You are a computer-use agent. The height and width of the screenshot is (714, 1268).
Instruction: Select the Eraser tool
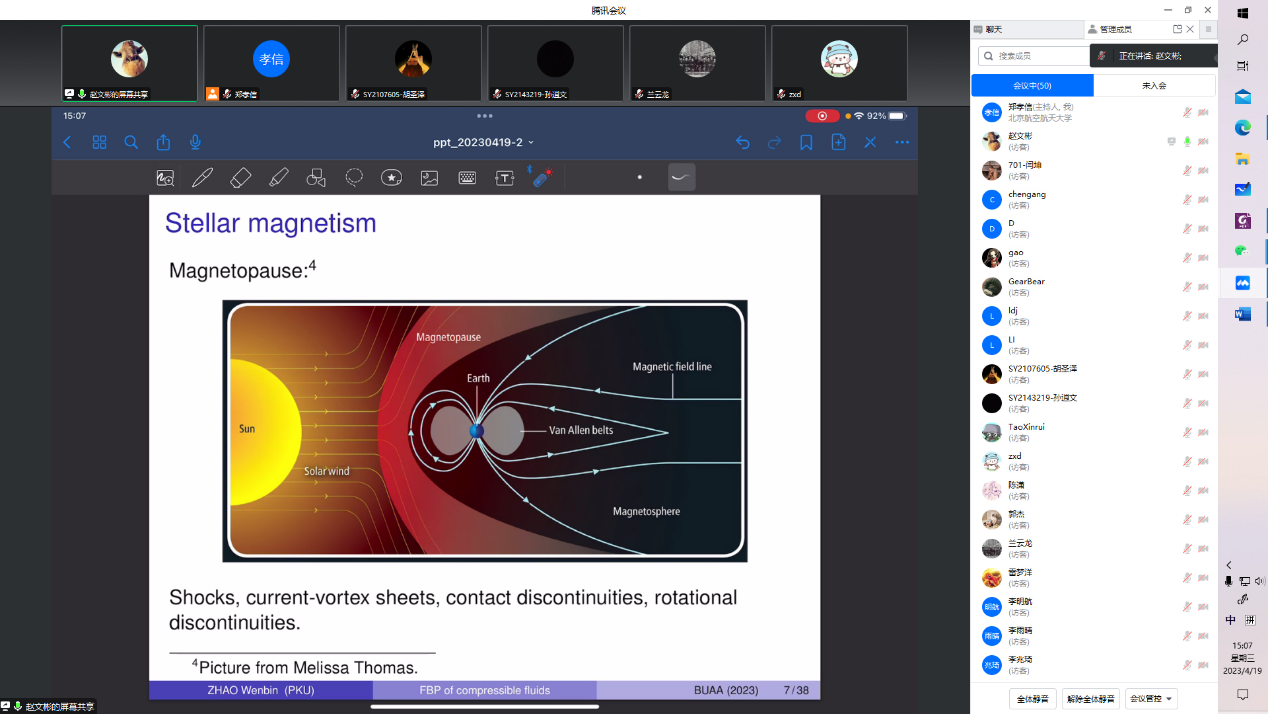pyautogui.click(x=240, y=178)
